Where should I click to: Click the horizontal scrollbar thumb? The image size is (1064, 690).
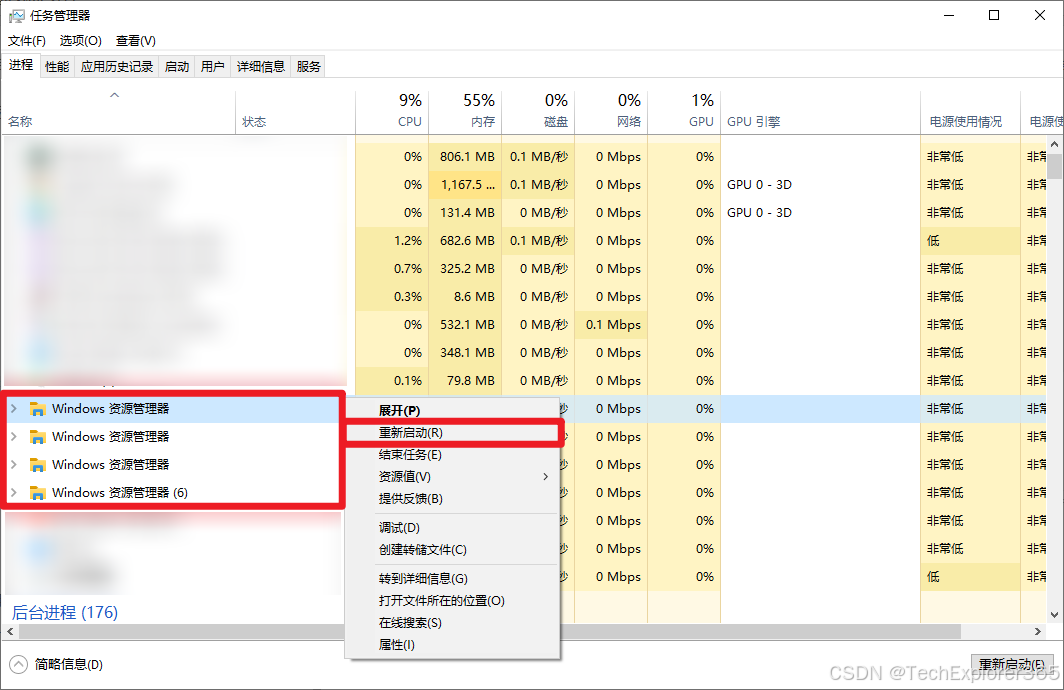tap(490, 632)
